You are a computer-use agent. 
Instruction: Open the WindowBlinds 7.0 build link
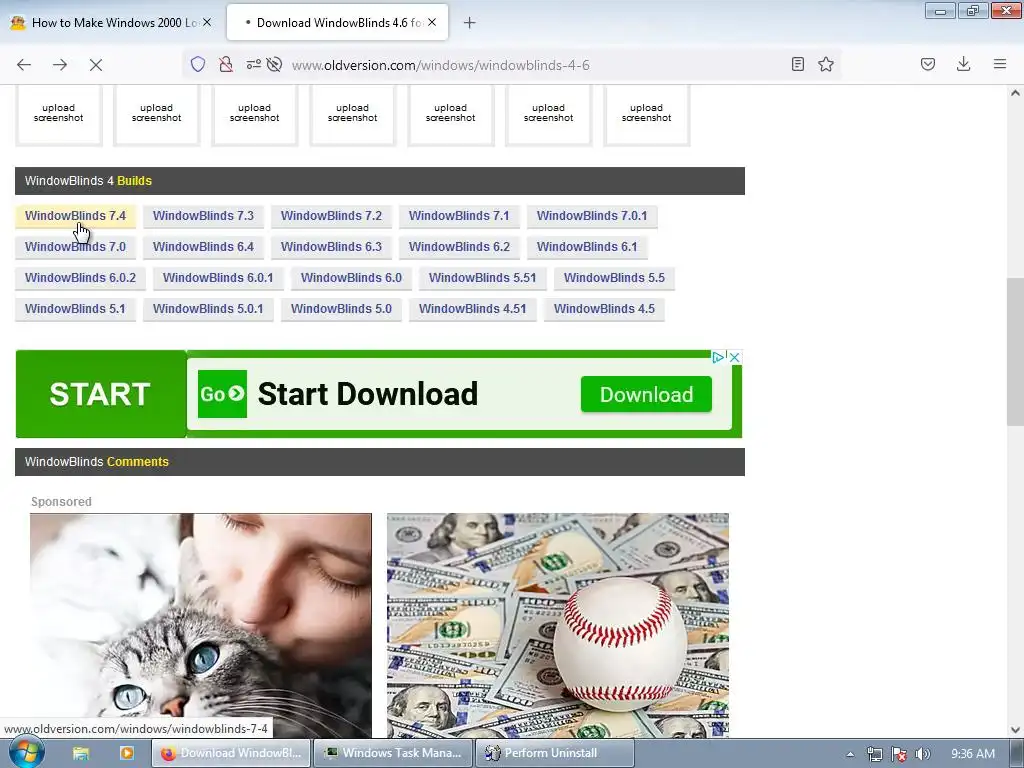tap(75, 247)
